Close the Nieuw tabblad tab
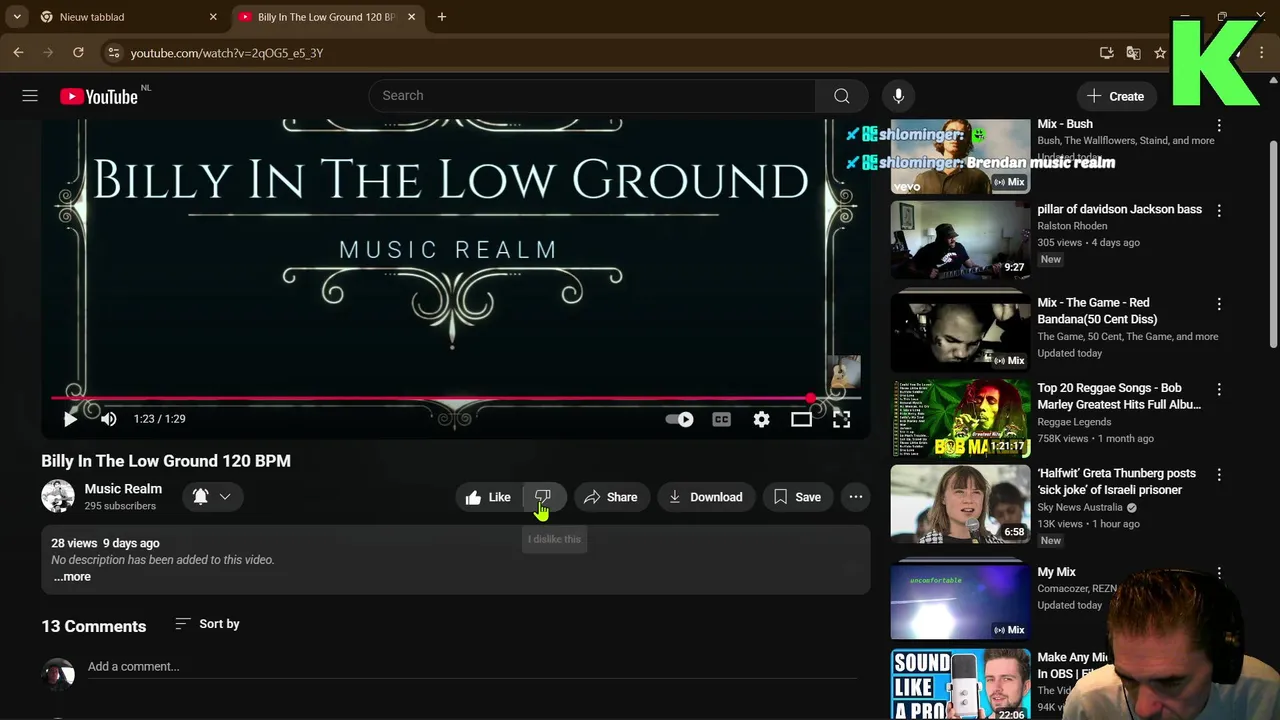 (213, 17)
